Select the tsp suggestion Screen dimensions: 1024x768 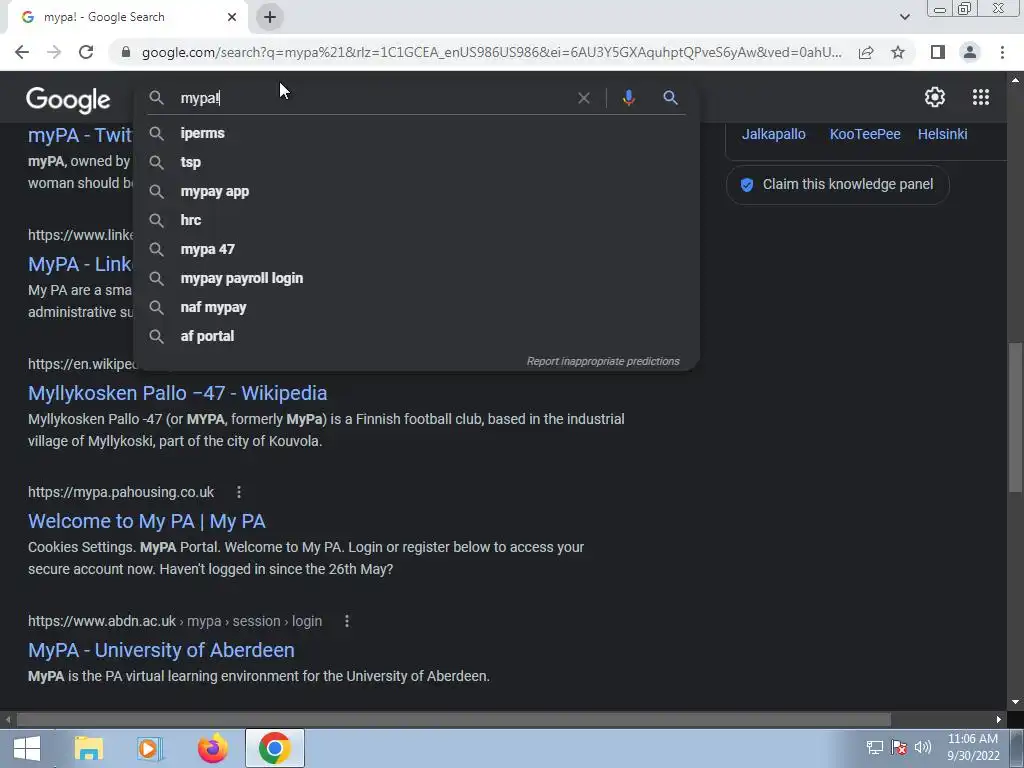416,162
